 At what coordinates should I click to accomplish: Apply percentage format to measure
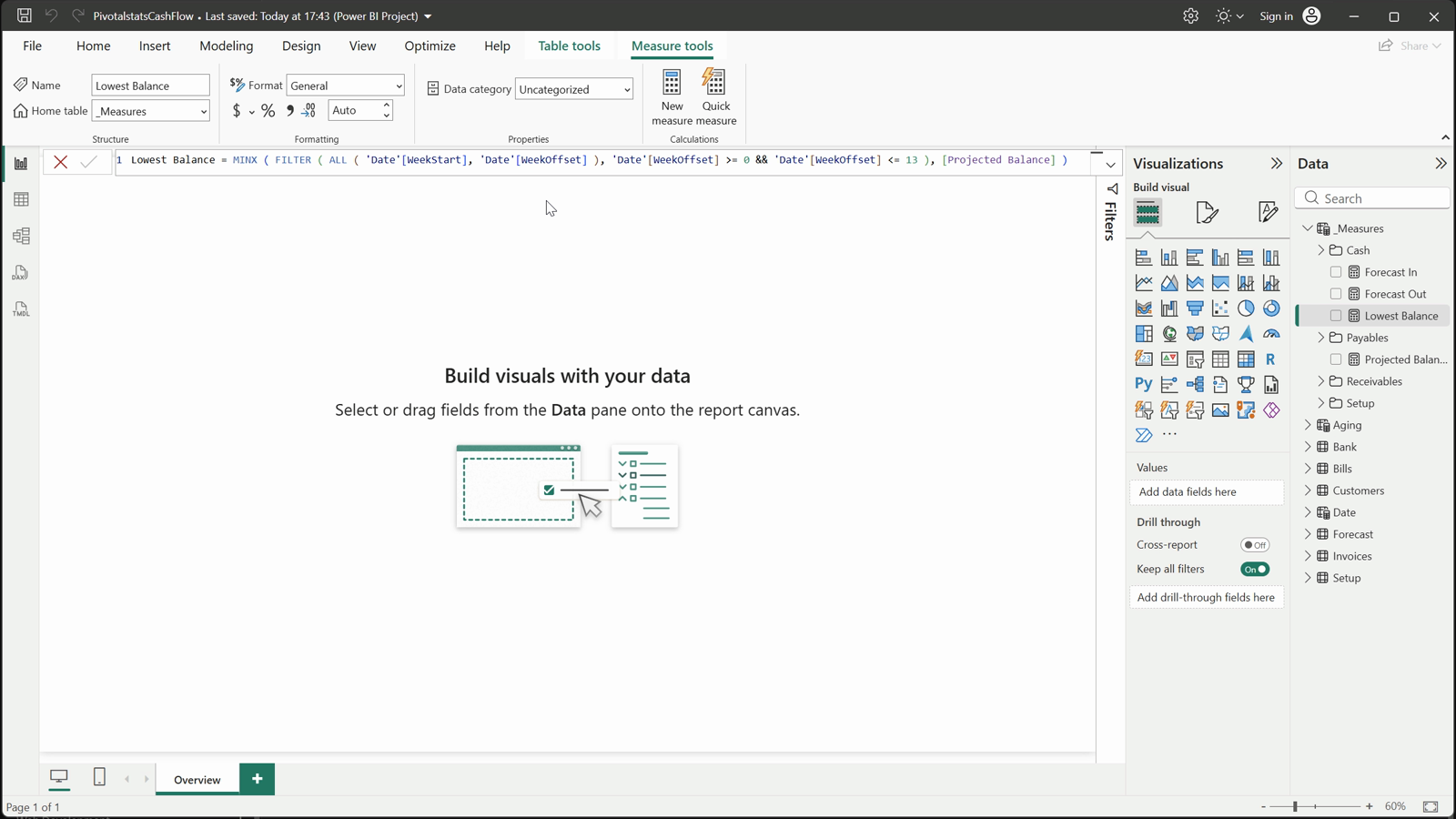point(268,111)
